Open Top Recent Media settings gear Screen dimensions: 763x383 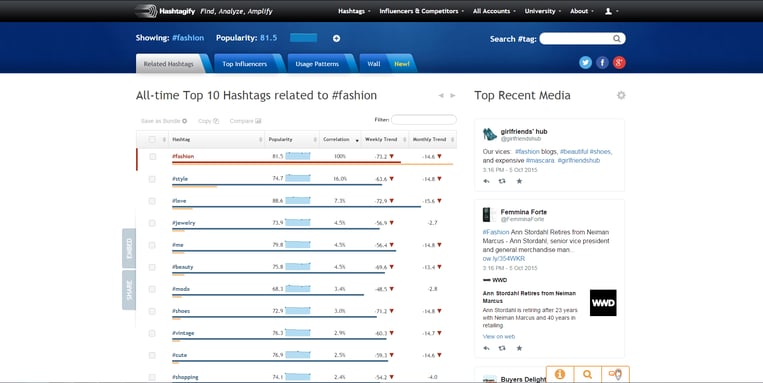(621, 95)
